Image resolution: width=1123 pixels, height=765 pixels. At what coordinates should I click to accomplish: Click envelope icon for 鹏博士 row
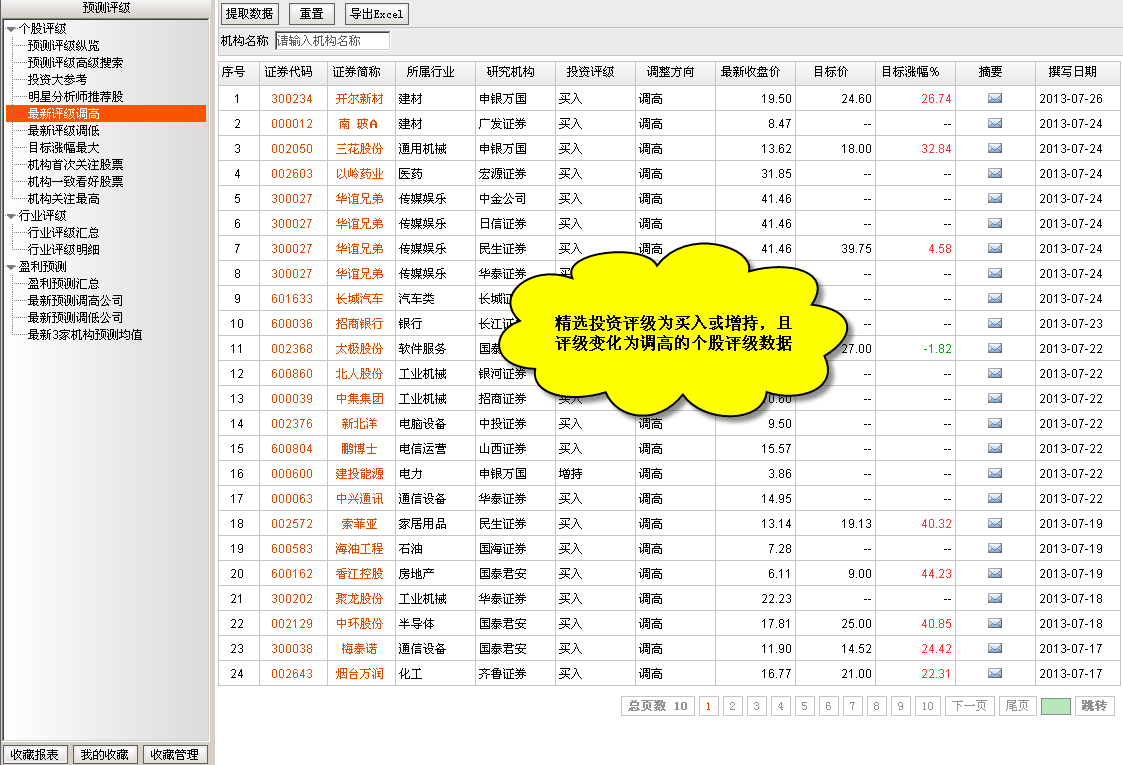tap(994, 448)
